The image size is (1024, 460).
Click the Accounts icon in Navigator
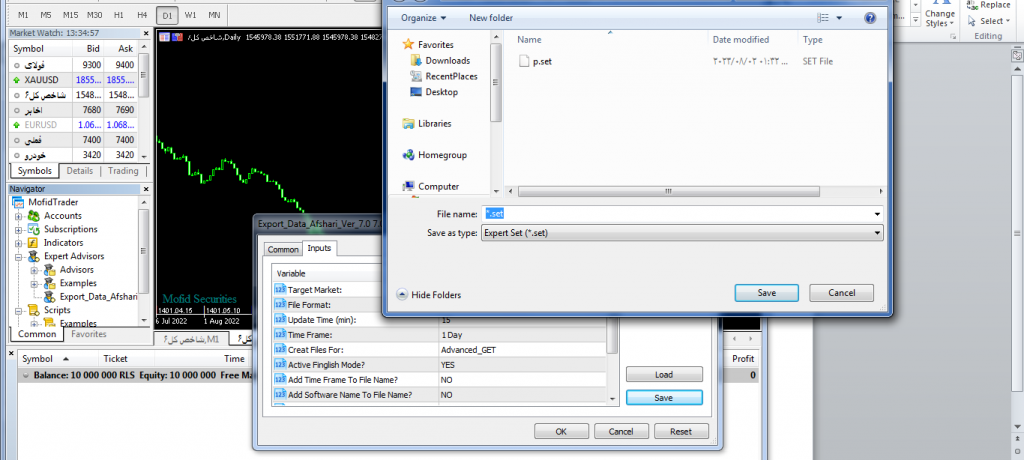click(33, 216)
